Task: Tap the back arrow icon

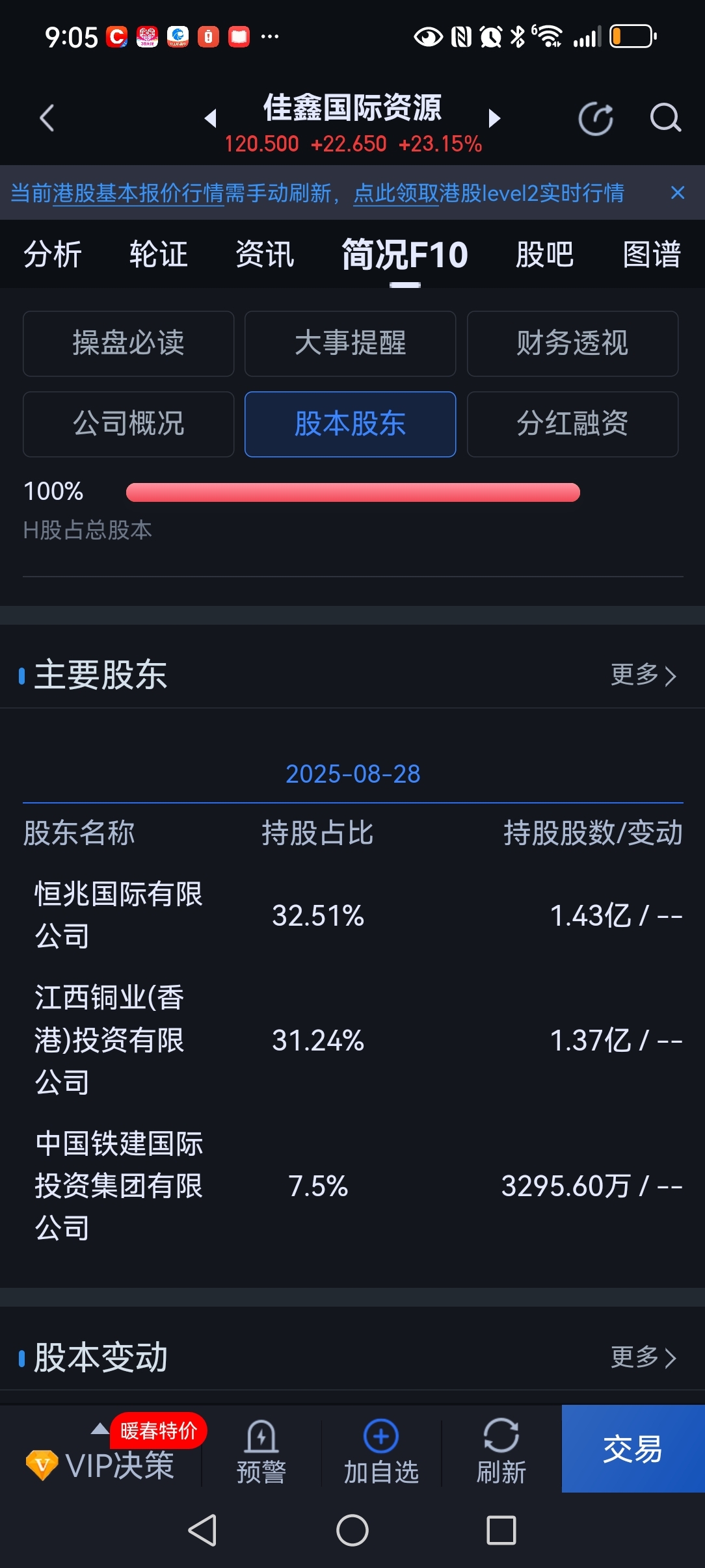Action: coord(47,118)
